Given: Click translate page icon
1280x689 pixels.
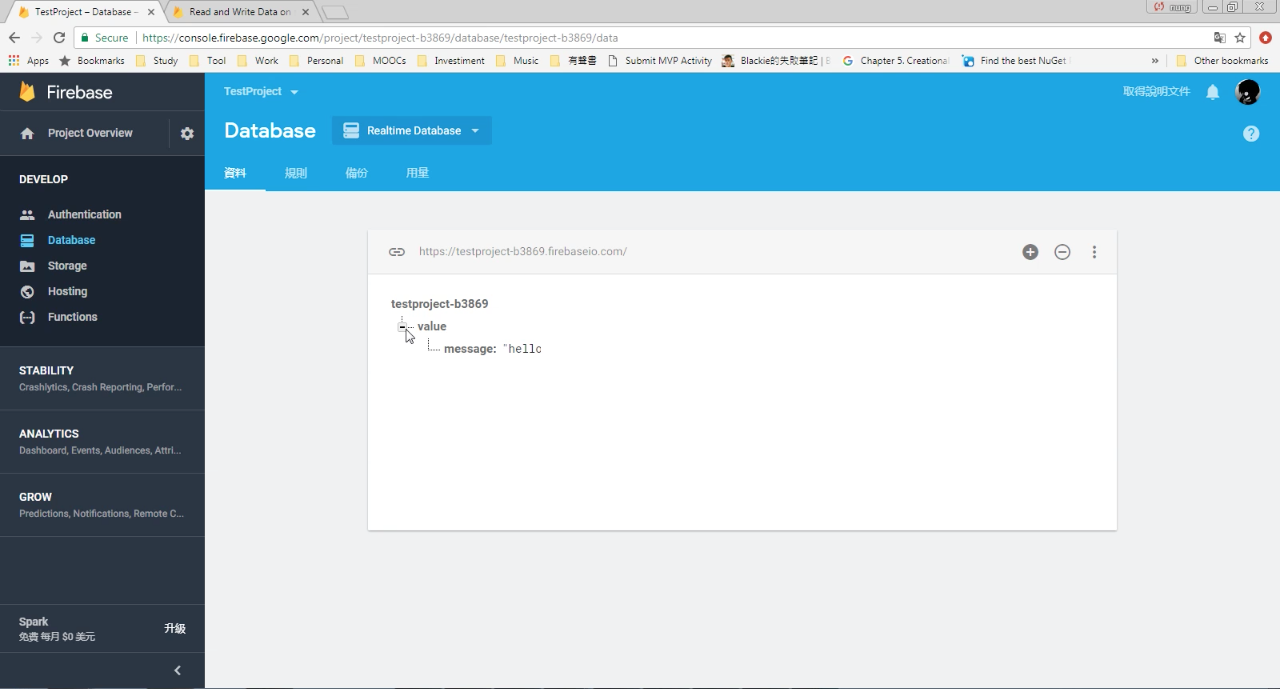Looking at the screenshot, I should click(x=1219, y=38).
